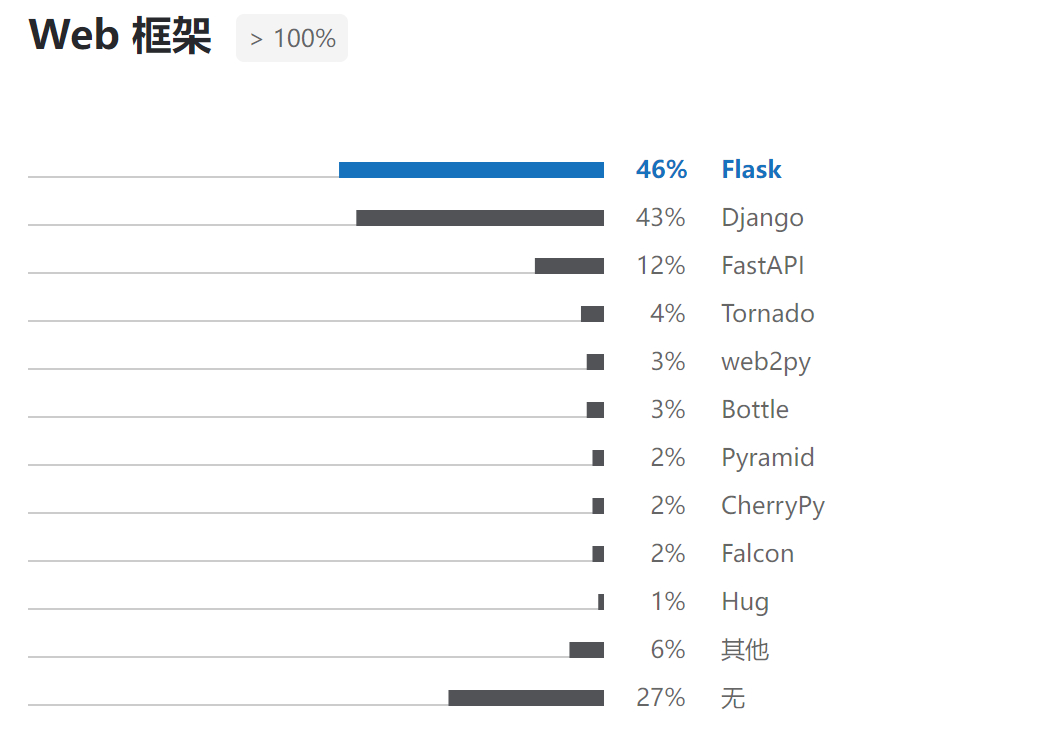
Task: Click the 46% percentage value
Action: [x=662, y=170]
